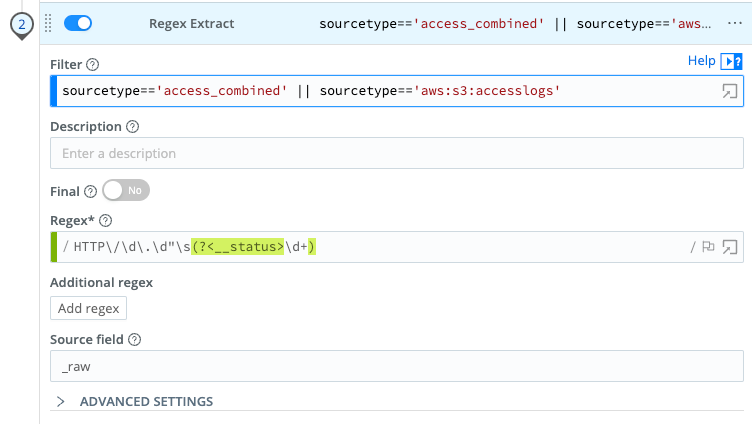The width and height of the screenshot is (752, 424).
Task: Expand the Filter field editor
Action: pyautogui.click(x=729, y=91)
